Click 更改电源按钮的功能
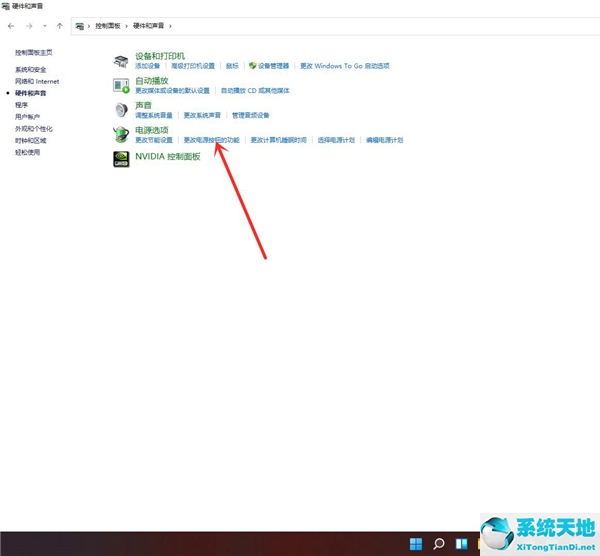The height and width of the screenshot is (556, 600). (x=212, y=140)
